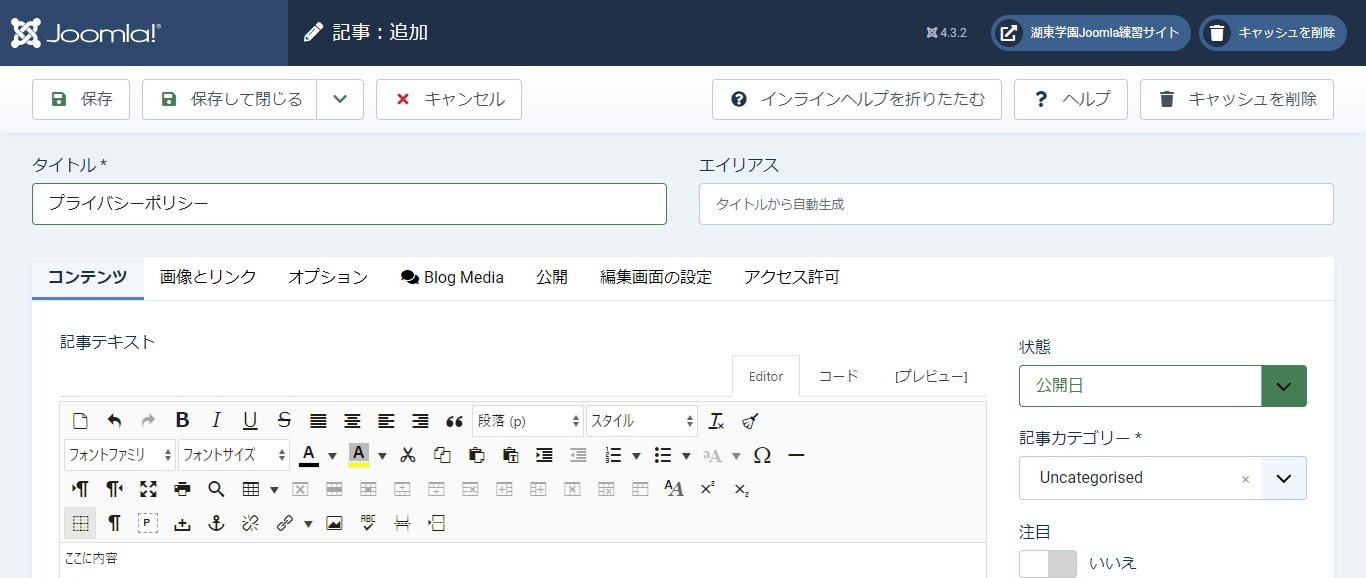Open the フォントサイズ font size dropdown
Viewport: 1366px width, 578px height.
pyautogui.click(x=234, y=455)
